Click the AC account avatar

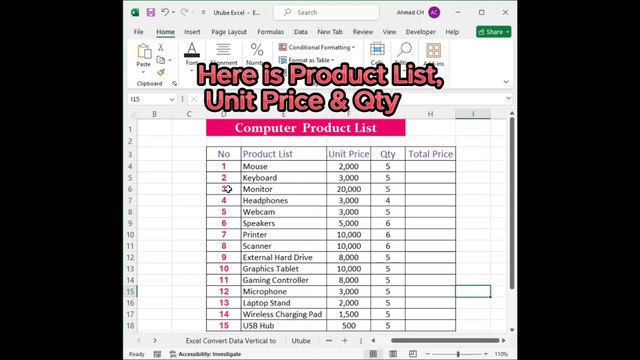pyautogui.click(x=434, y=13)
